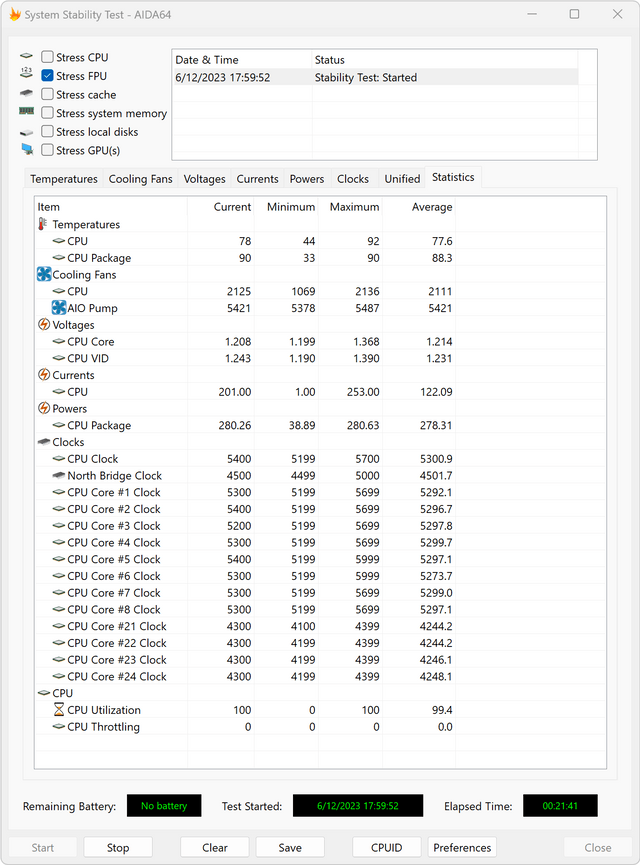Click the Average column header
640x865 pixels.
point(419,207)
